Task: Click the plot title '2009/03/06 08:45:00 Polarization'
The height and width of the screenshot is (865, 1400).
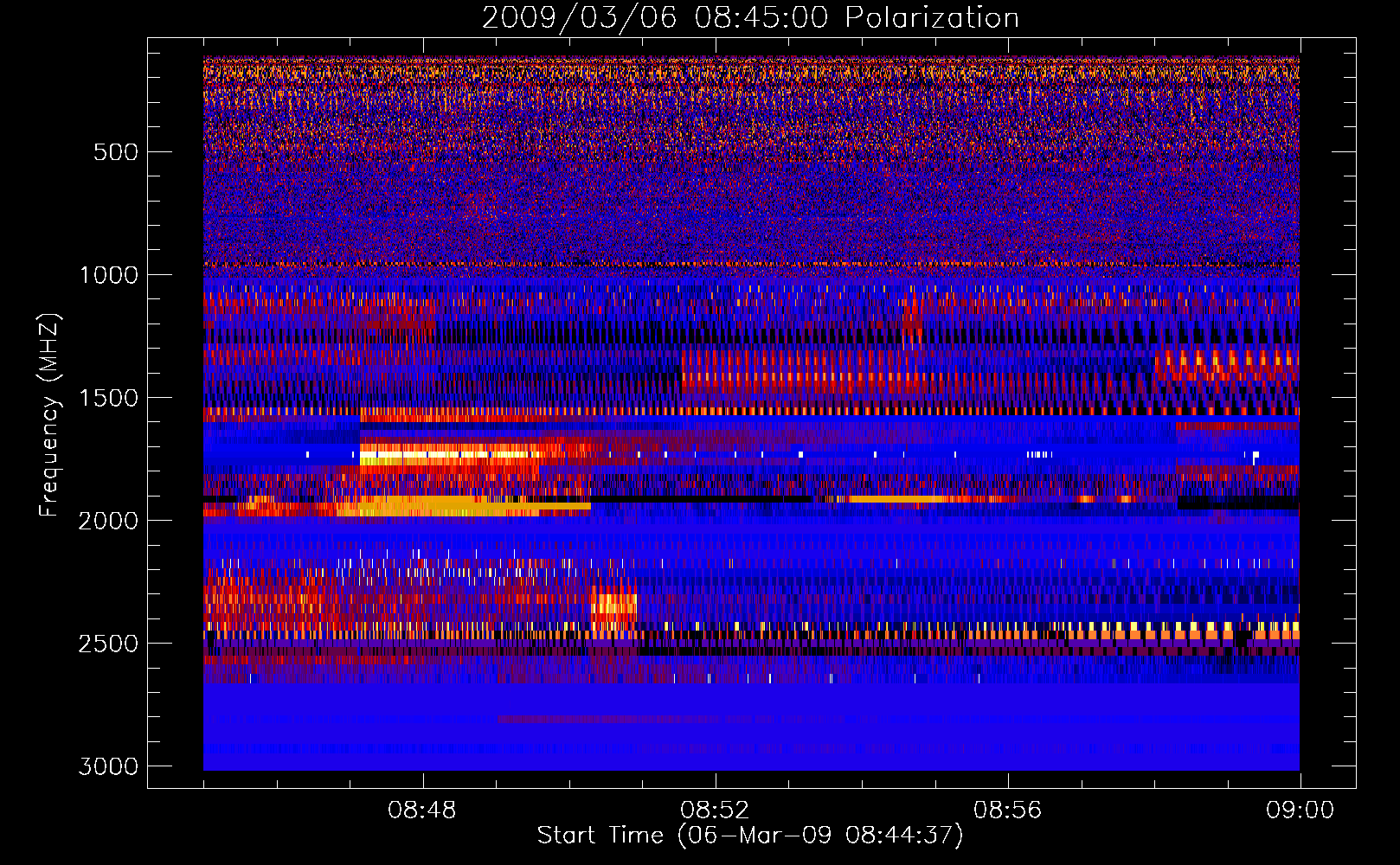Action: 750,18
